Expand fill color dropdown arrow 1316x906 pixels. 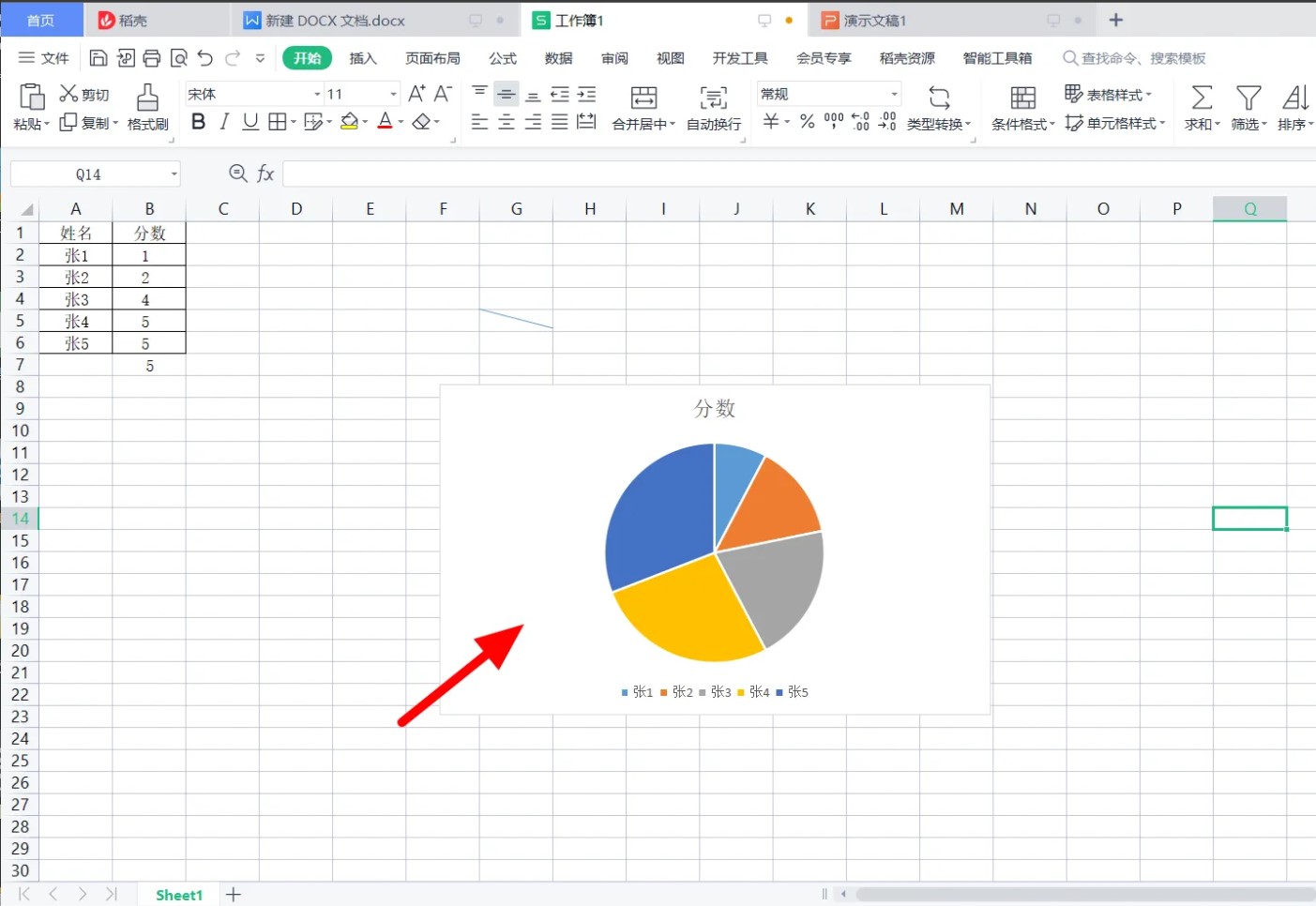tap(365, 122)
